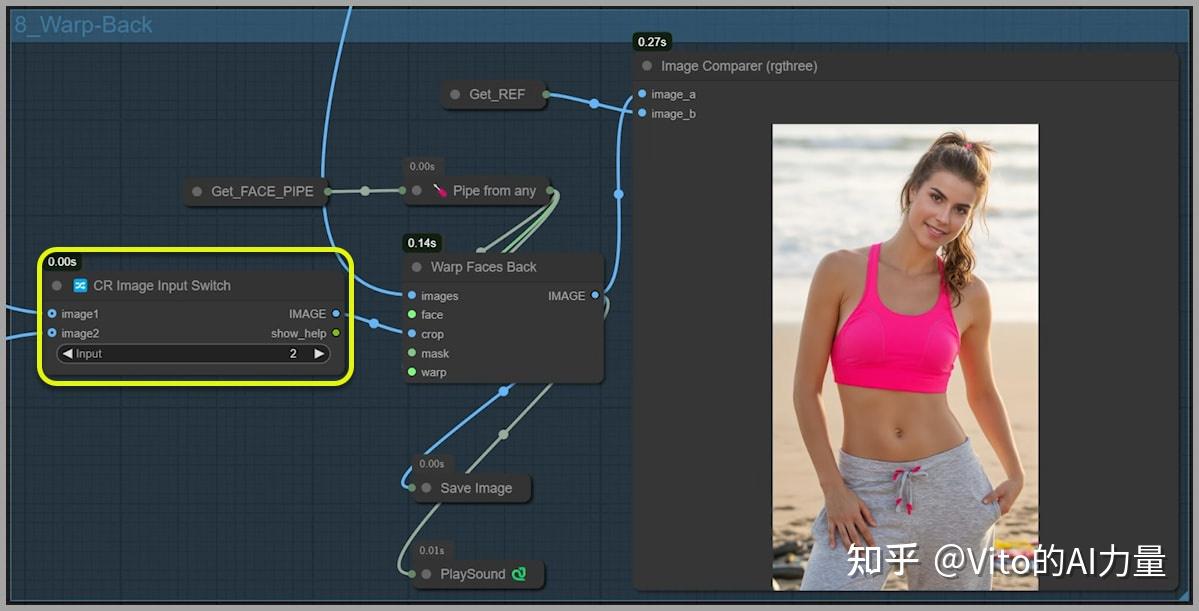Screen dimensions: 1199x611
Task: Click the right arrow to increase the Input value
Action: 319,353
